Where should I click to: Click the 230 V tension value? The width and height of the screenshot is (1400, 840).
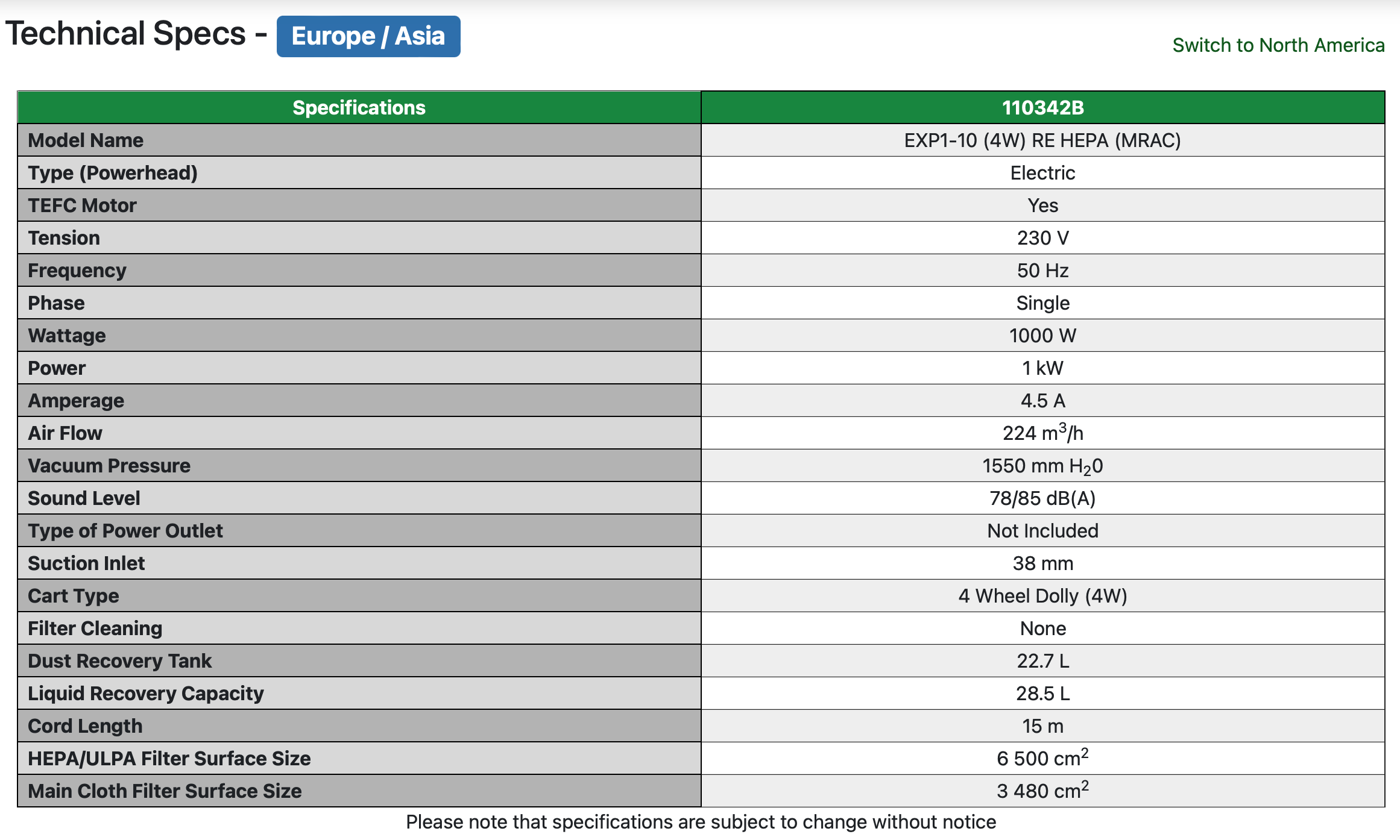click(1043, 238)
